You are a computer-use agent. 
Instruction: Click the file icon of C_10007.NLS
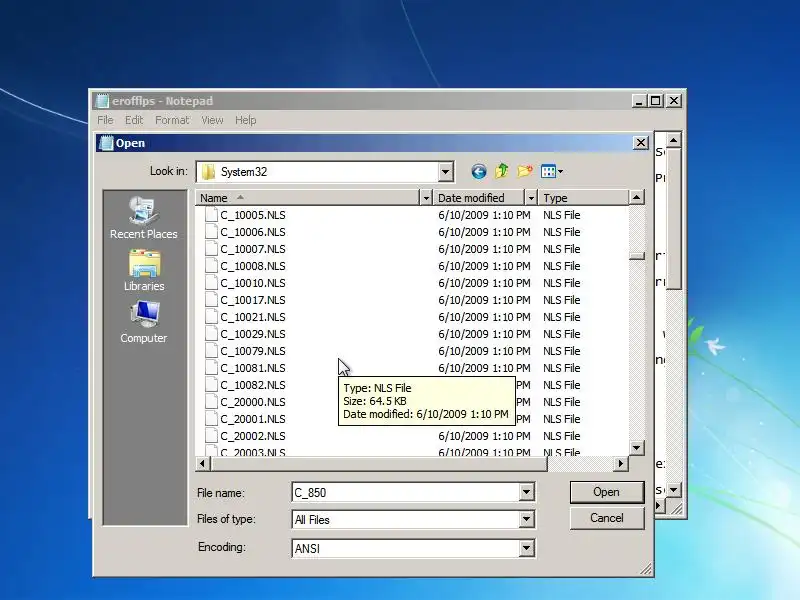211,249
